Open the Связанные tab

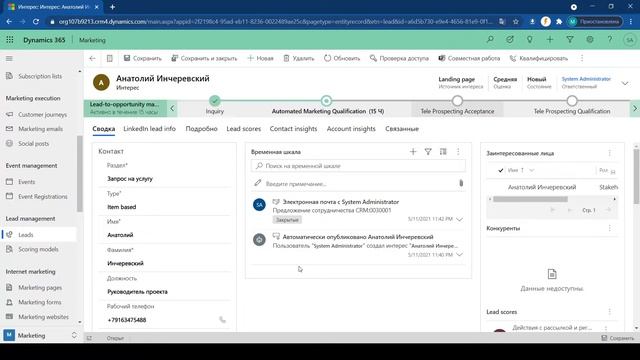coord(402,129)
